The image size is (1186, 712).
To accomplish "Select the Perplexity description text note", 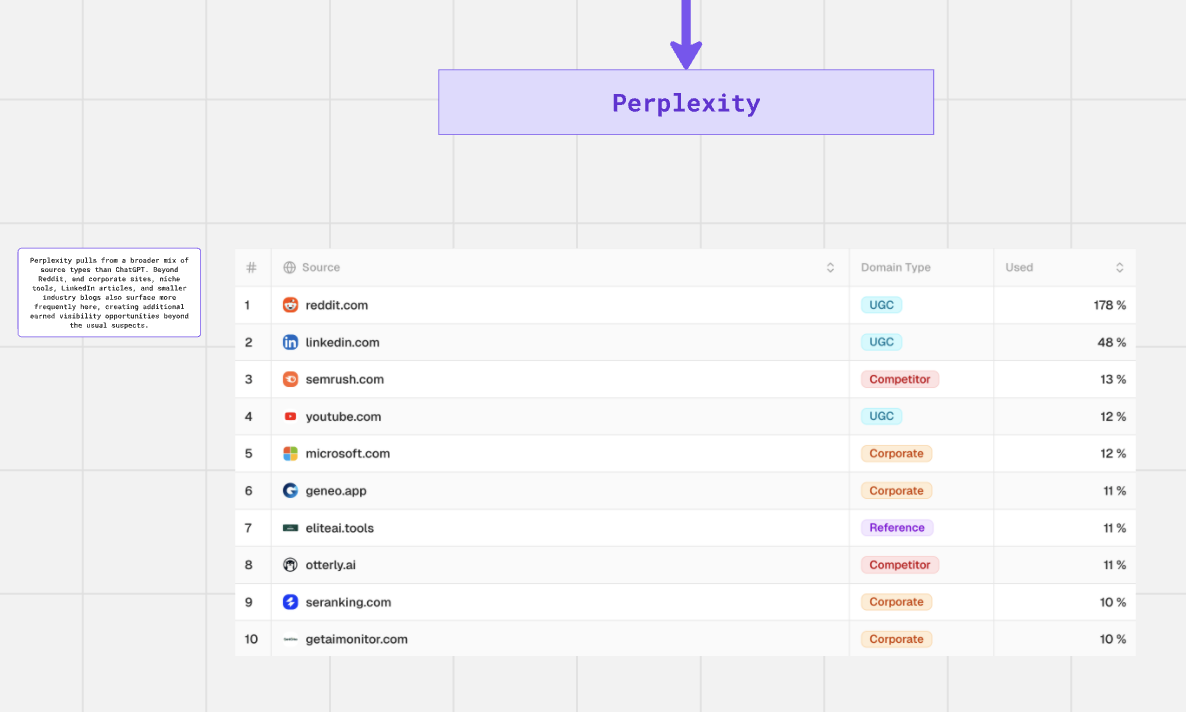I will (x=109, y=292).
